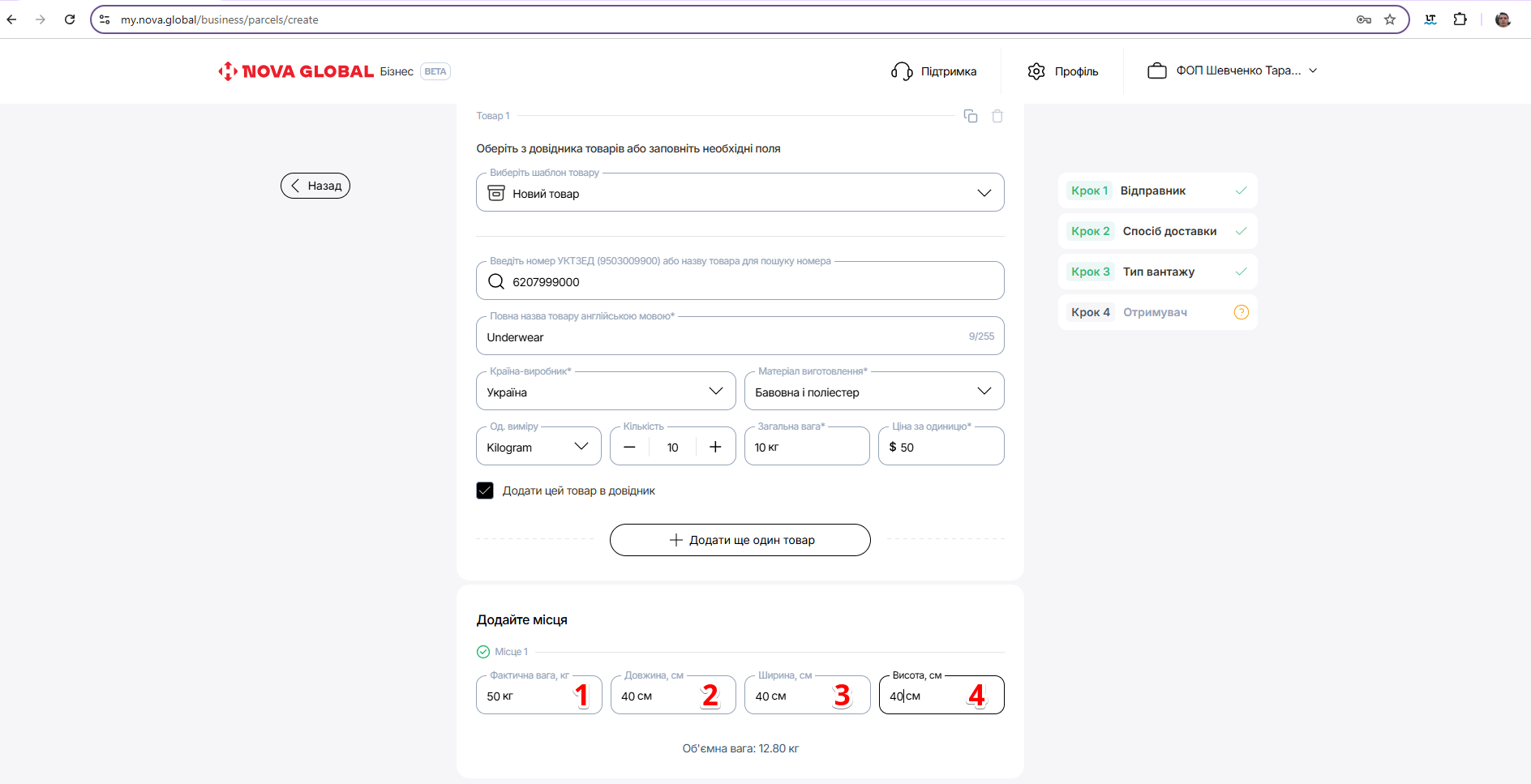This screenshot has width=1531, height=784.
Task: Click the search magnifier icon in the УКТЗЕД field
Action: (x=496, y=281)
